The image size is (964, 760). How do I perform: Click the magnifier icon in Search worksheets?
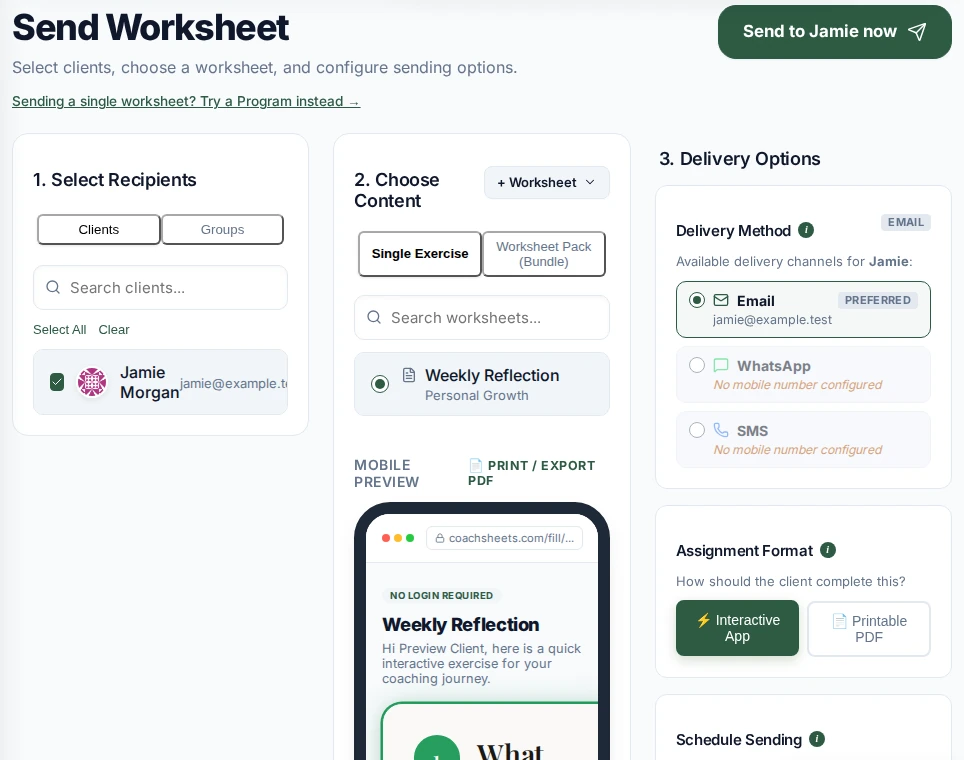click(374, 317)
